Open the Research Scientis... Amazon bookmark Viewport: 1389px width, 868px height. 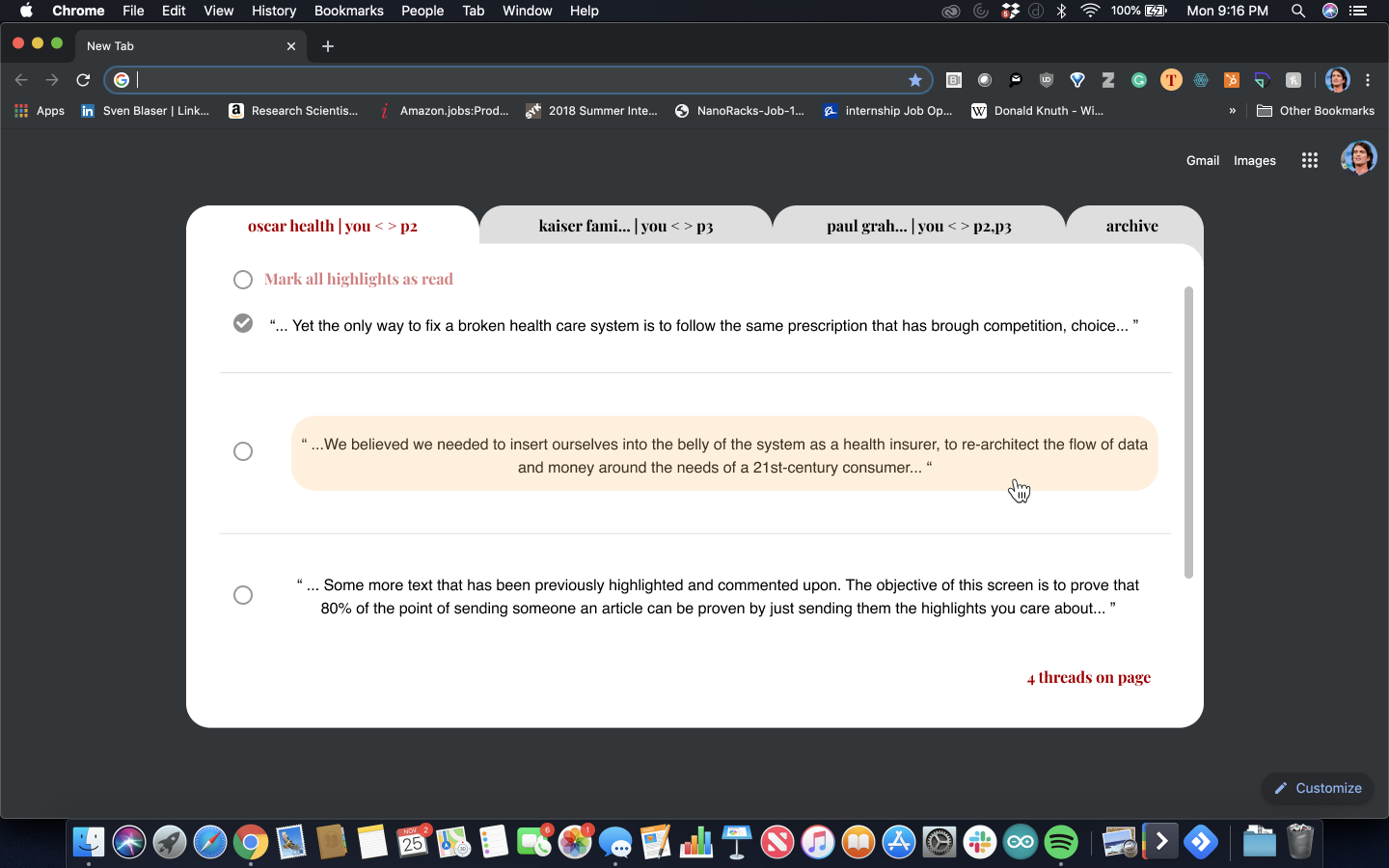coord(293,111)
